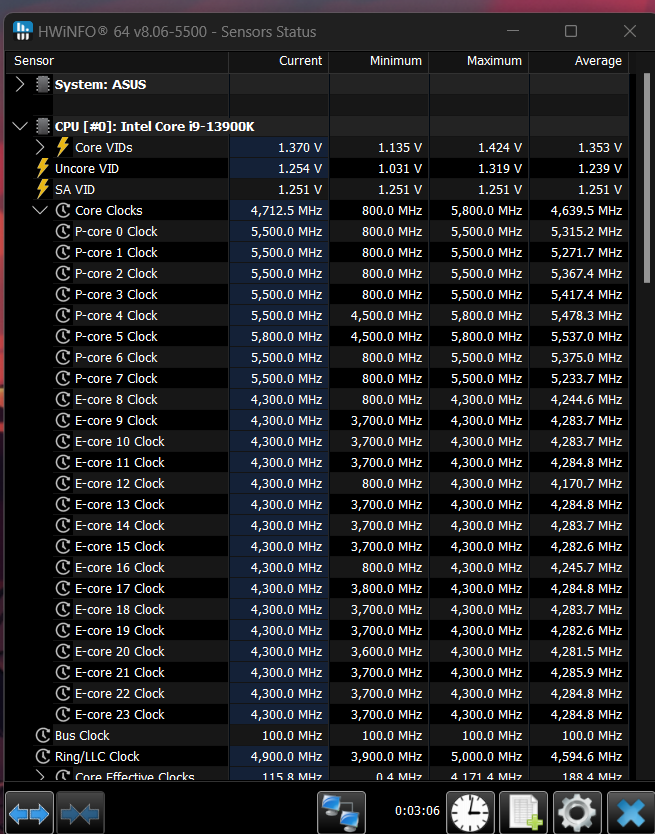Click clock icon beside E-core 12 Clock

tap(63, 483)
